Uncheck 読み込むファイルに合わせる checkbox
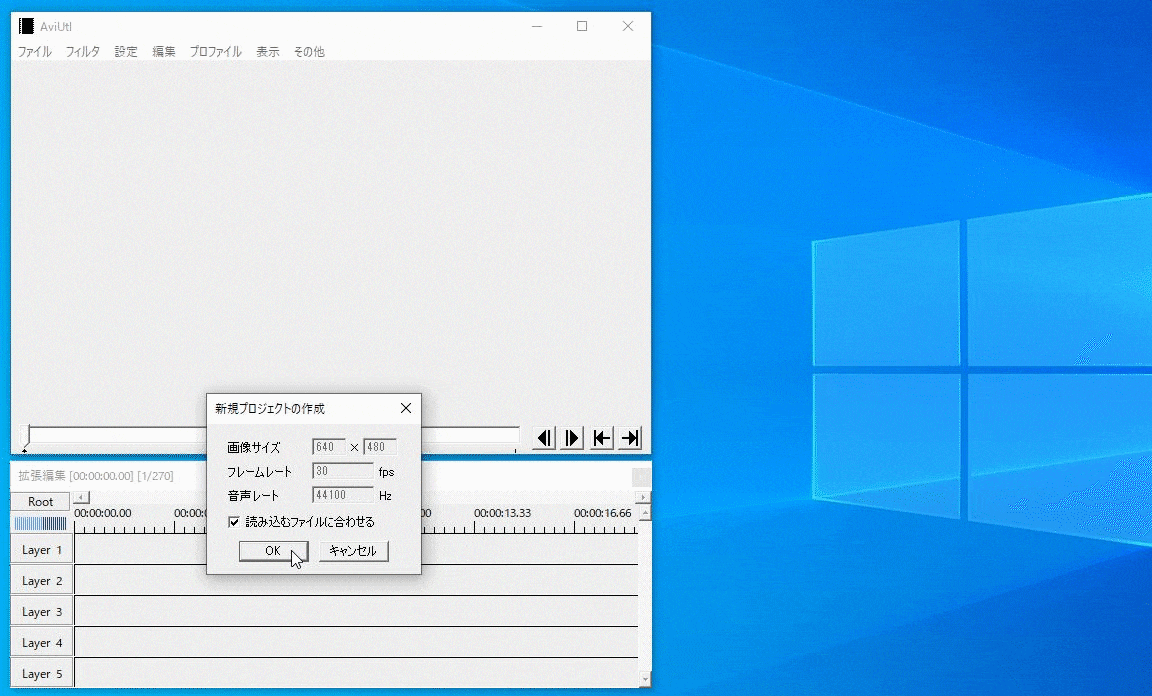 (234, 522)
